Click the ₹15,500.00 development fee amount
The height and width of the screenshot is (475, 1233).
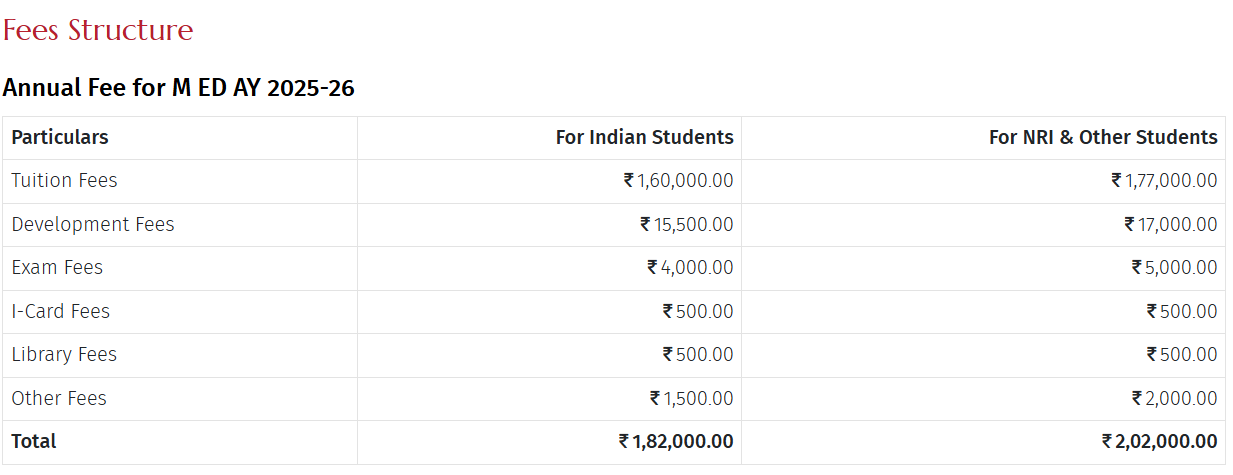(x=686, y=224)
